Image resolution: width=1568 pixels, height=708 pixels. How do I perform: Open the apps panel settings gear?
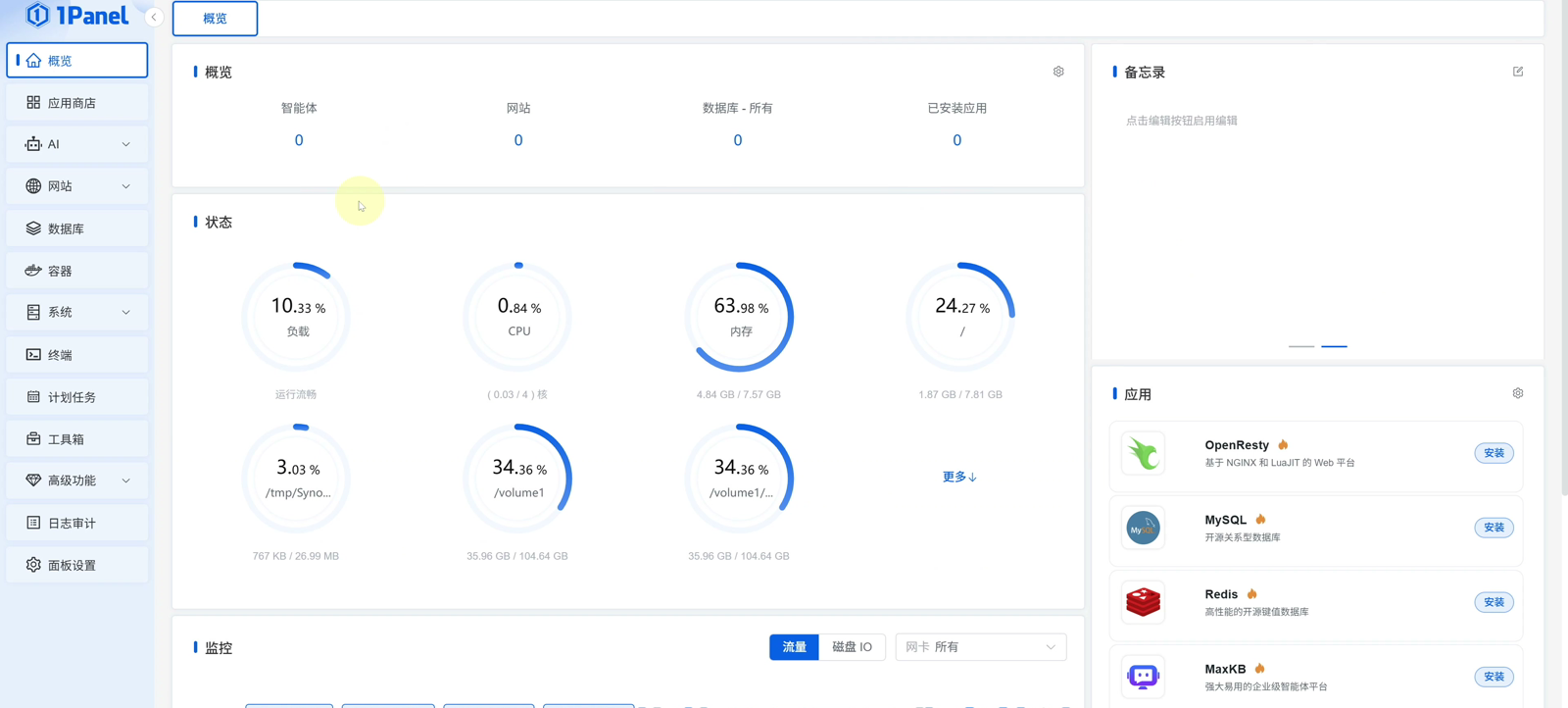point(1518,393)
